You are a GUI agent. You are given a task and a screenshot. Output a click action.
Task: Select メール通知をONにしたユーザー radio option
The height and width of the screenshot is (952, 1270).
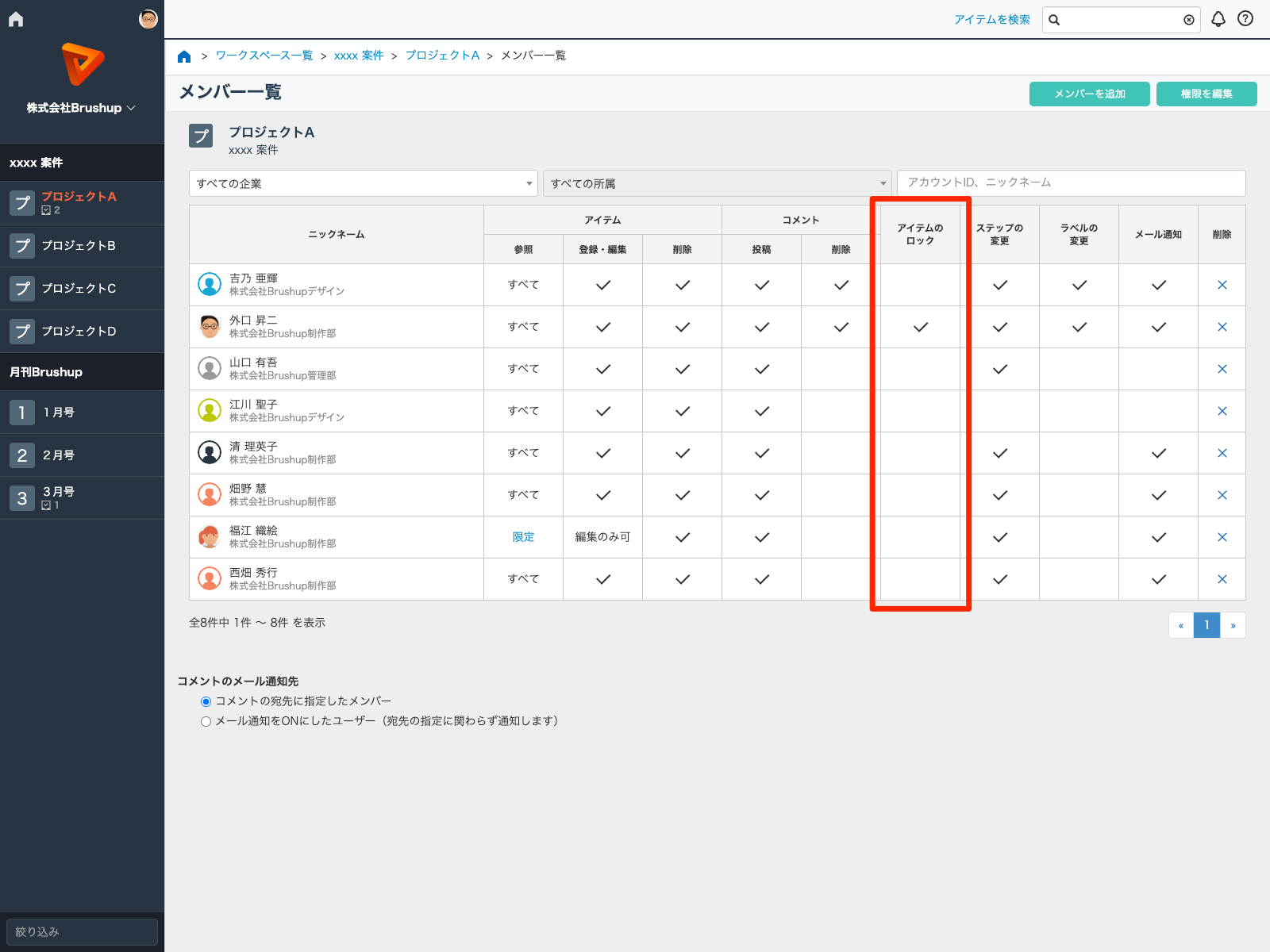coord(206,721)
